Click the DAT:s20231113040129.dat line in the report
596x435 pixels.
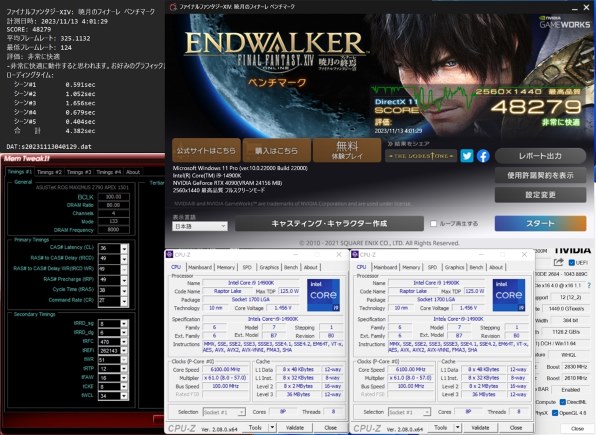[x=49, y=147]
